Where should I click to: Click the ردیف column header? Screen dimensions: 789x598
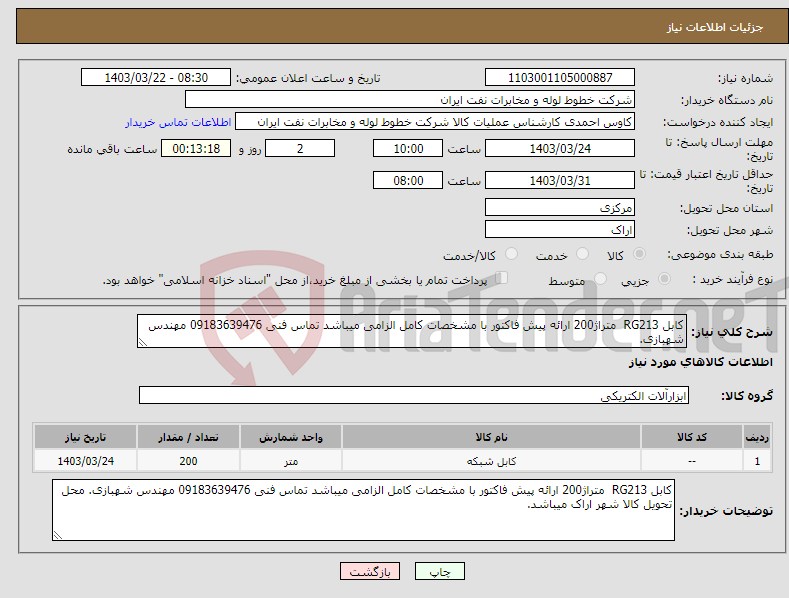tap(757, 437)
